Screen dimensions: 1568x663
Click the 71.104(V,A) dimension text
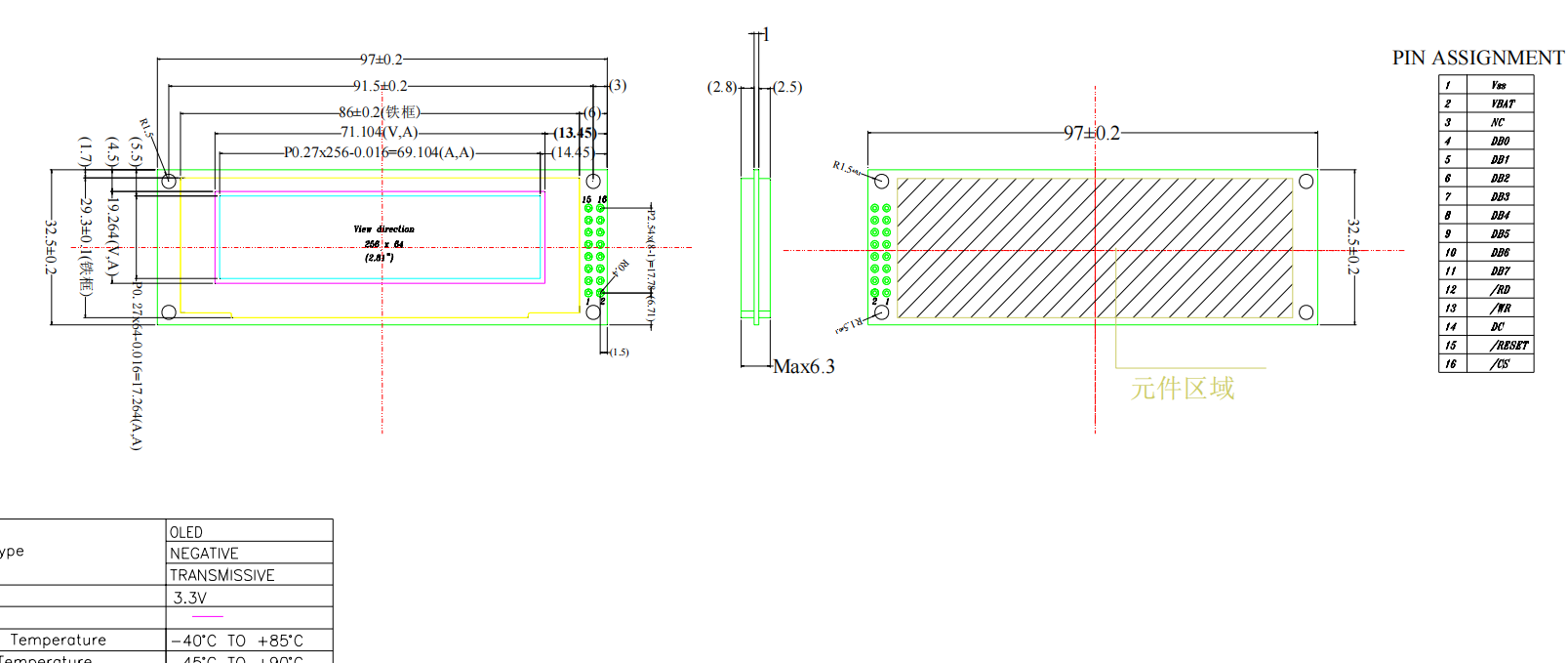click(x=379, y=132)
